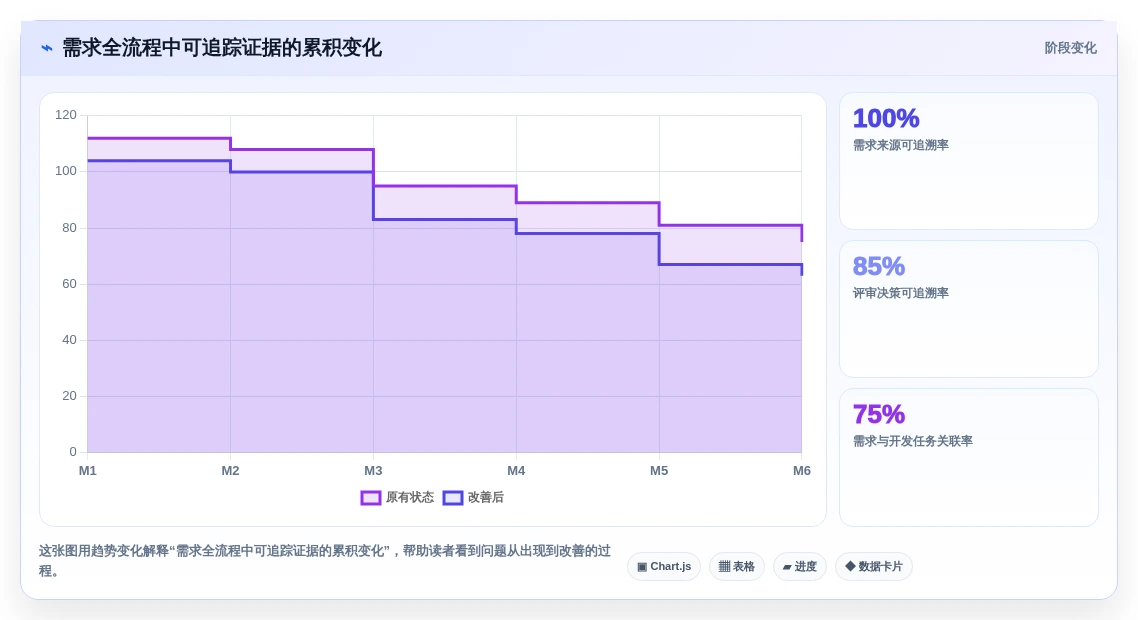Click the description text starting 这张图用趋势变化解释
The height and width of the screenshot is (620, 1138).
(324, 560)
